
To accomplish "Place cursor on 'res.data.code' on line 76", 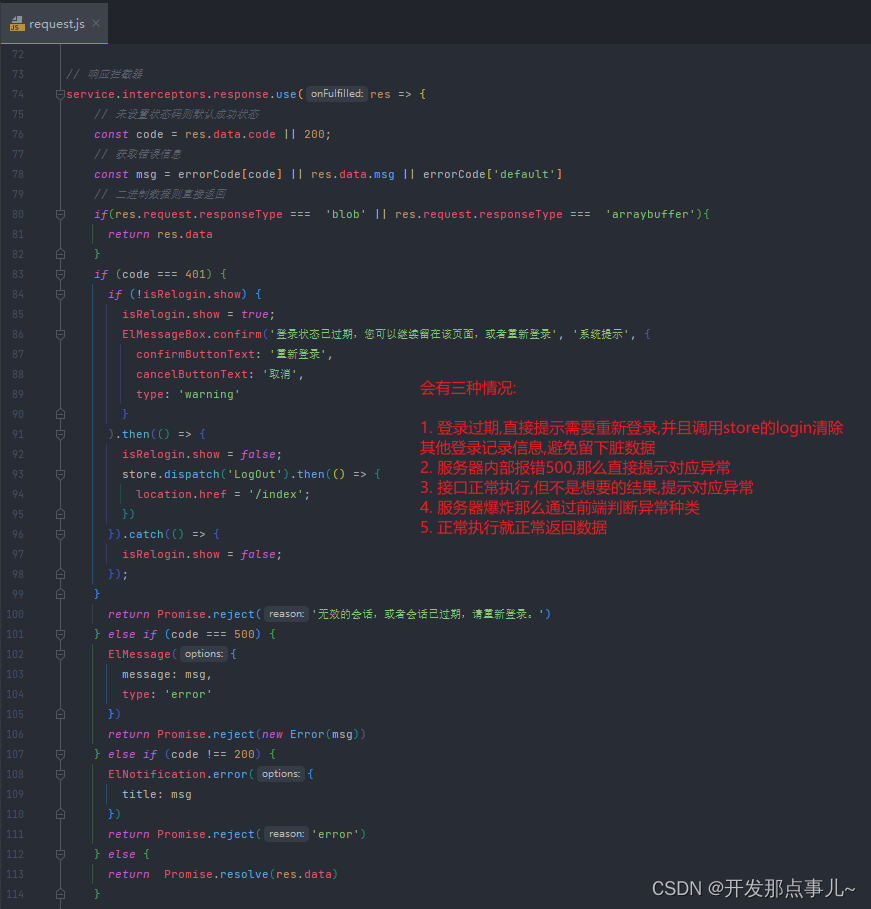I will [x=230, y=134].
